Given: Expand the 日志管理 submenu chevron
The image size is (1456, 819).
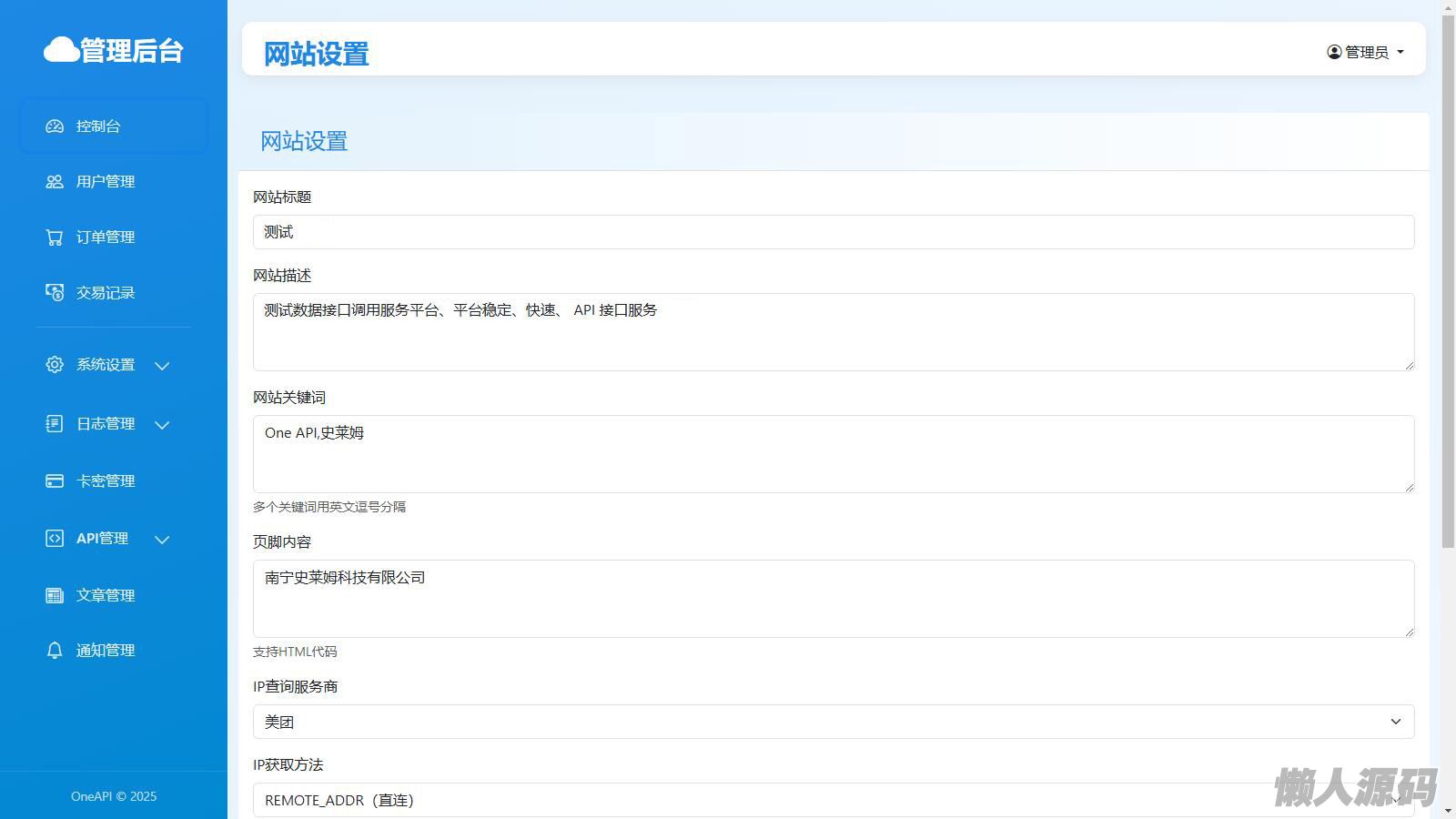Looking at the screenshot, I should pyautogui.click(x=162, y=425).
